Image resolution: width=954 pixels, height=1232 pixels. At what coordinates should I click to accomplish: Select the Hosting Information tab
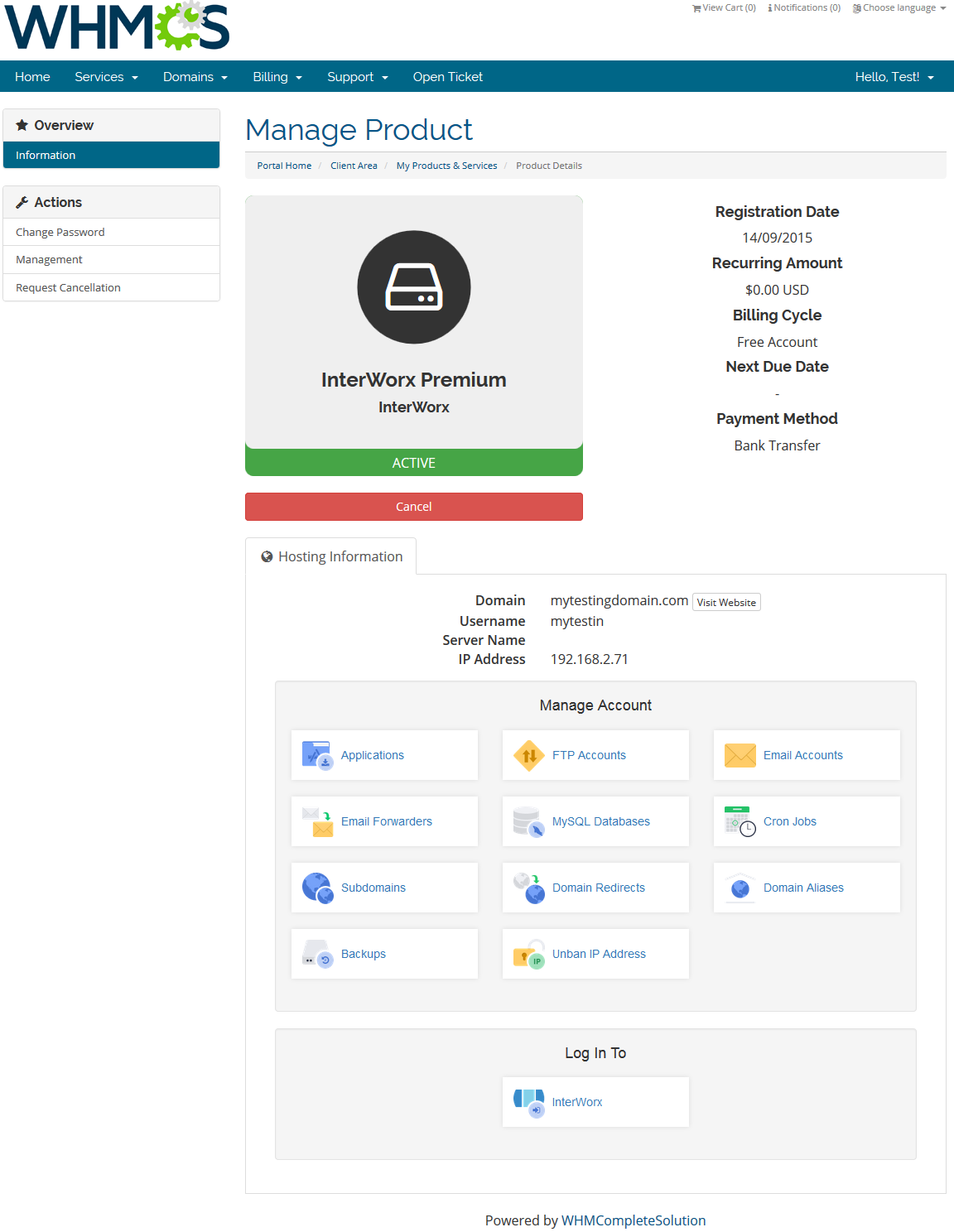331,556
